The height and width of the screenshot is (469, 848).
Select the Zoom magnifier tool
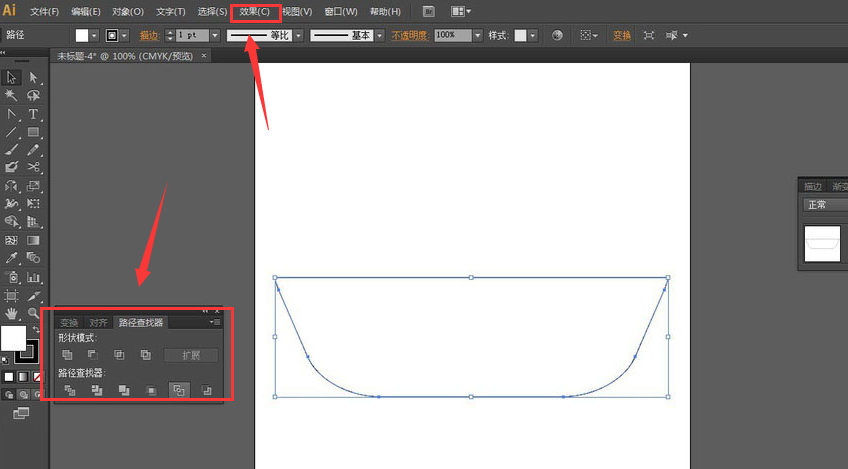[33, 313]
